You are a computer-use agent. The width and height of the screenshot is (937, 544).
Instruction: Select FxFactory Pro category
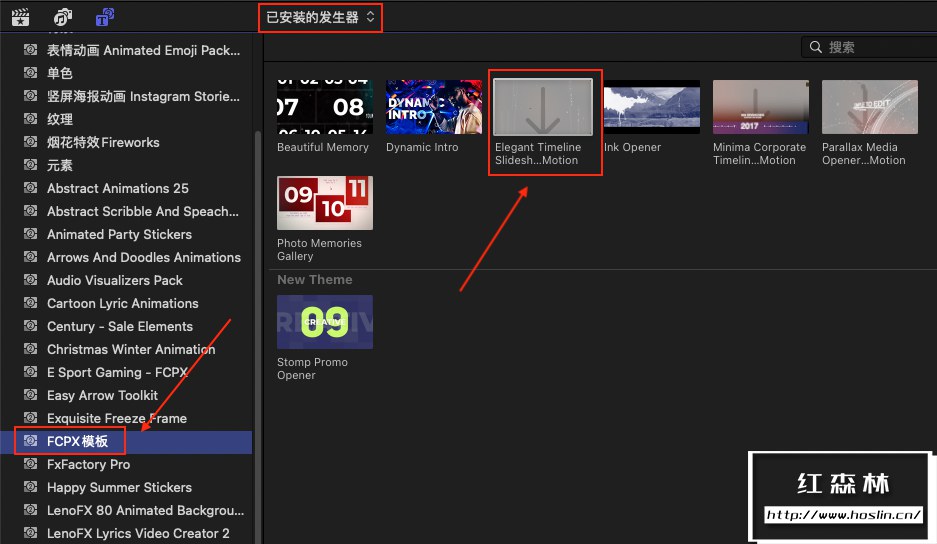click(126, 464)
